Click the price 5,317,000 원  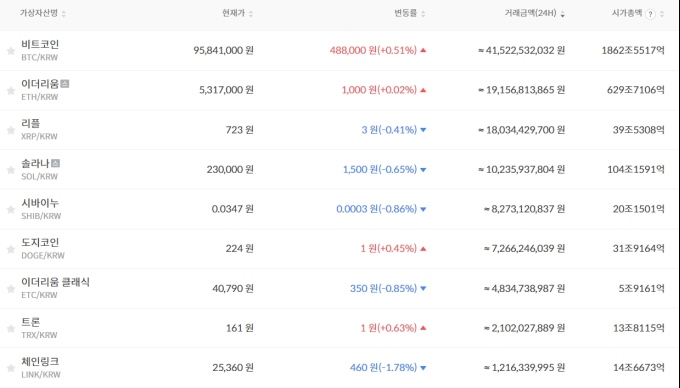[x=226, y=90]
